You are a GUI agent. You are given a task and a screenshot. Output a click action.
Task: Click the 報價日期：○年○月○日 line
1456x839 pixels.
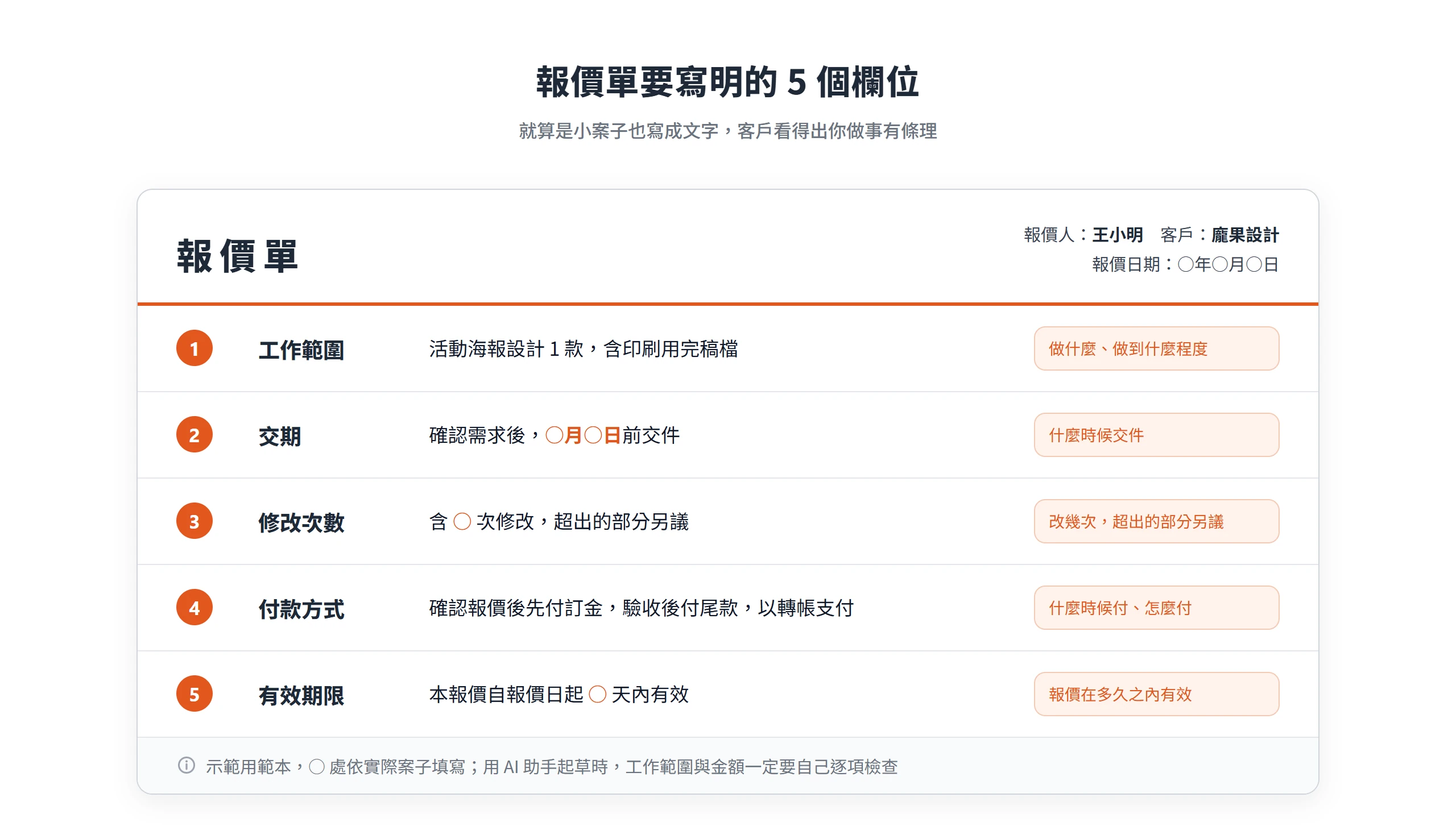point(1185,264)
